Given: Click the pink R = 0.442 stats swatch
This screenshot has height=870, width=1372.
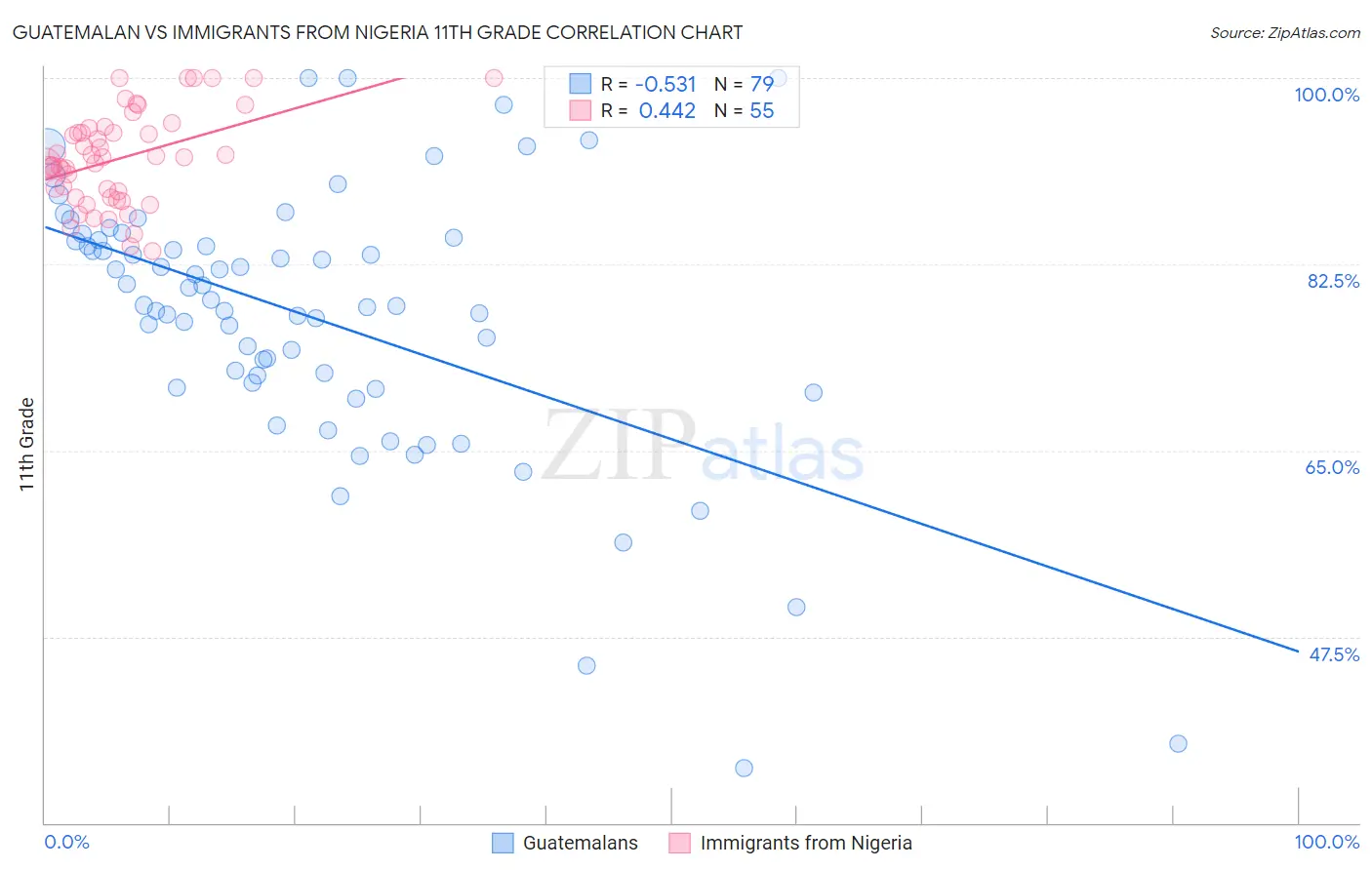Looking at the screenshot, I should [581, 110].
